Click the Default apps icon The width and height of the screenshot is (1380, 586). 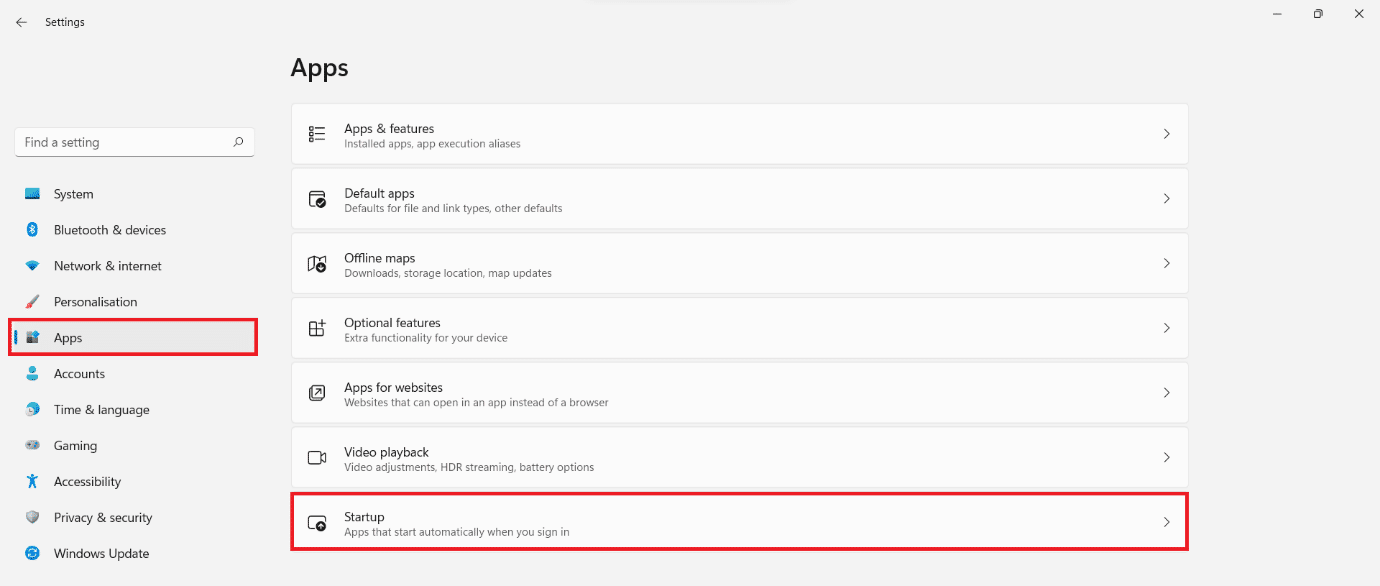click(x=317, y=198)
